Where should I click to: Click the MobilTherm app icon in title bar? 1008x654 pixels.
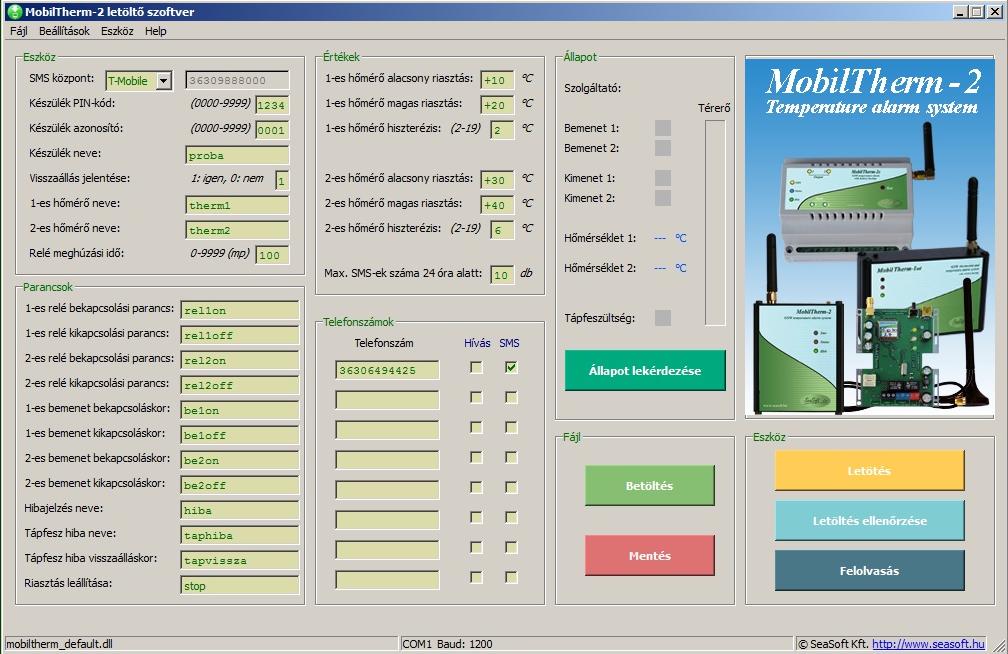[x=14, y=12]
